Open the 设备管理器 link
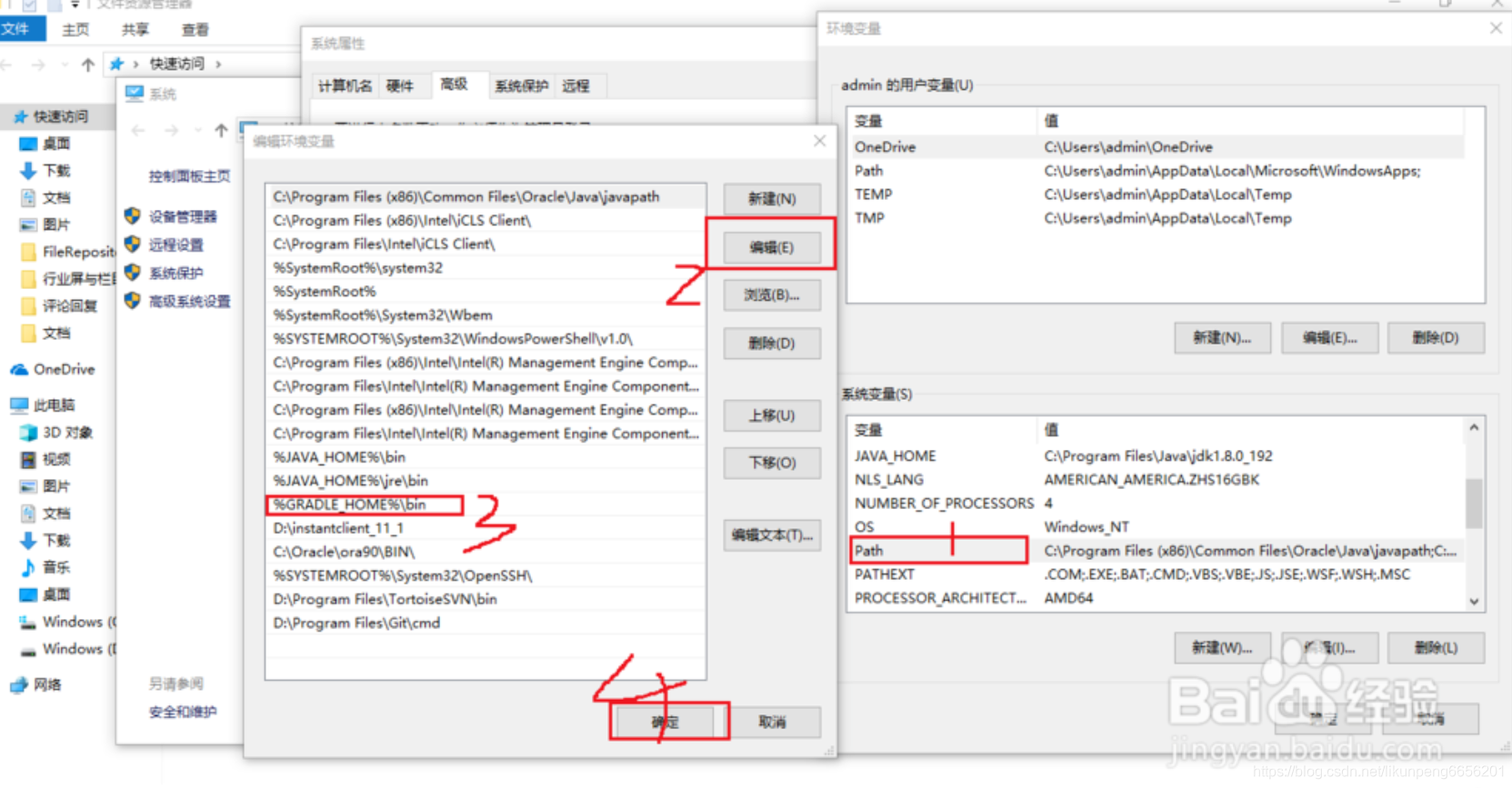Screen dimensions: 1512x788 tap(183, 216)
